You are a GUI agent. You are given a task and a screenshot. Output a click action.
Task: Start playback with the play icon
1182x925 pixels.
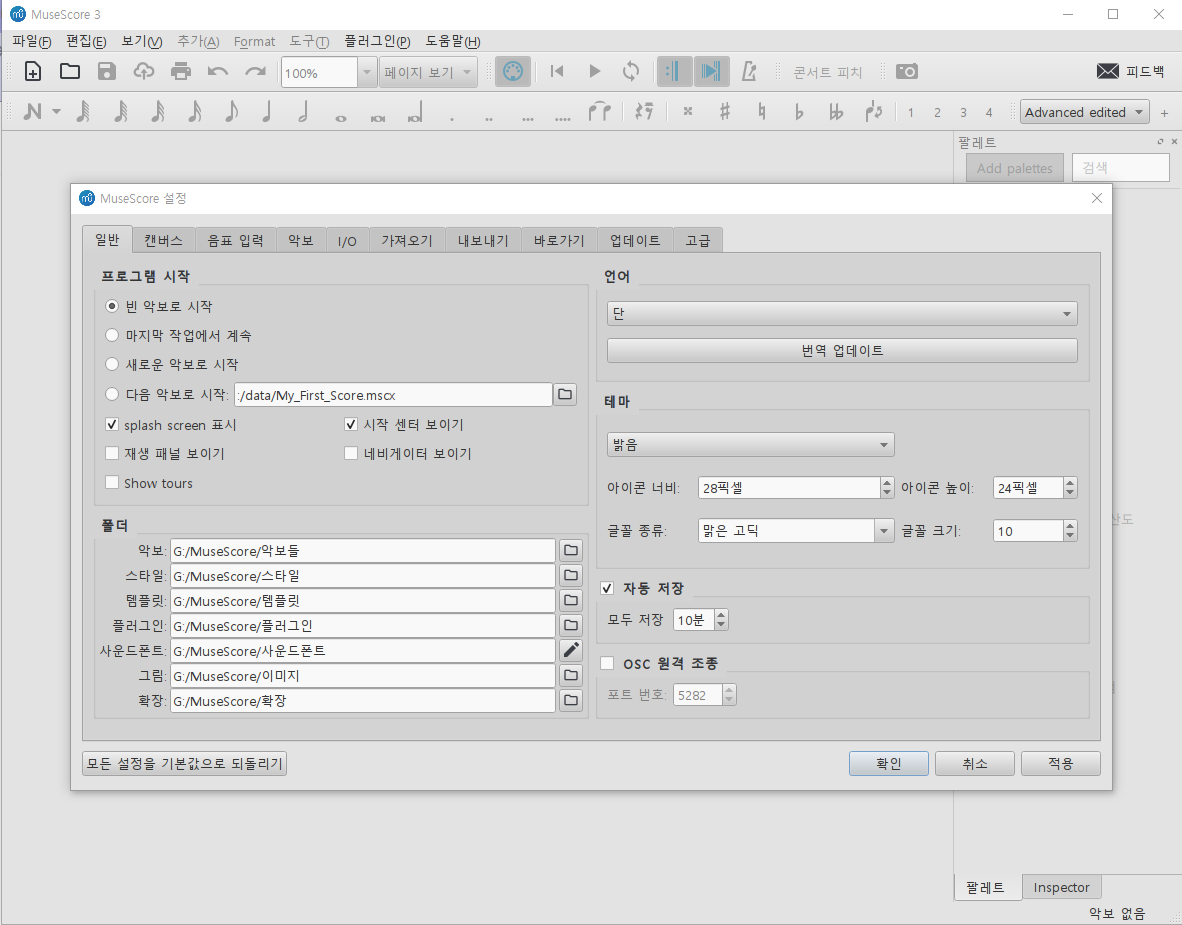[595, 72]
